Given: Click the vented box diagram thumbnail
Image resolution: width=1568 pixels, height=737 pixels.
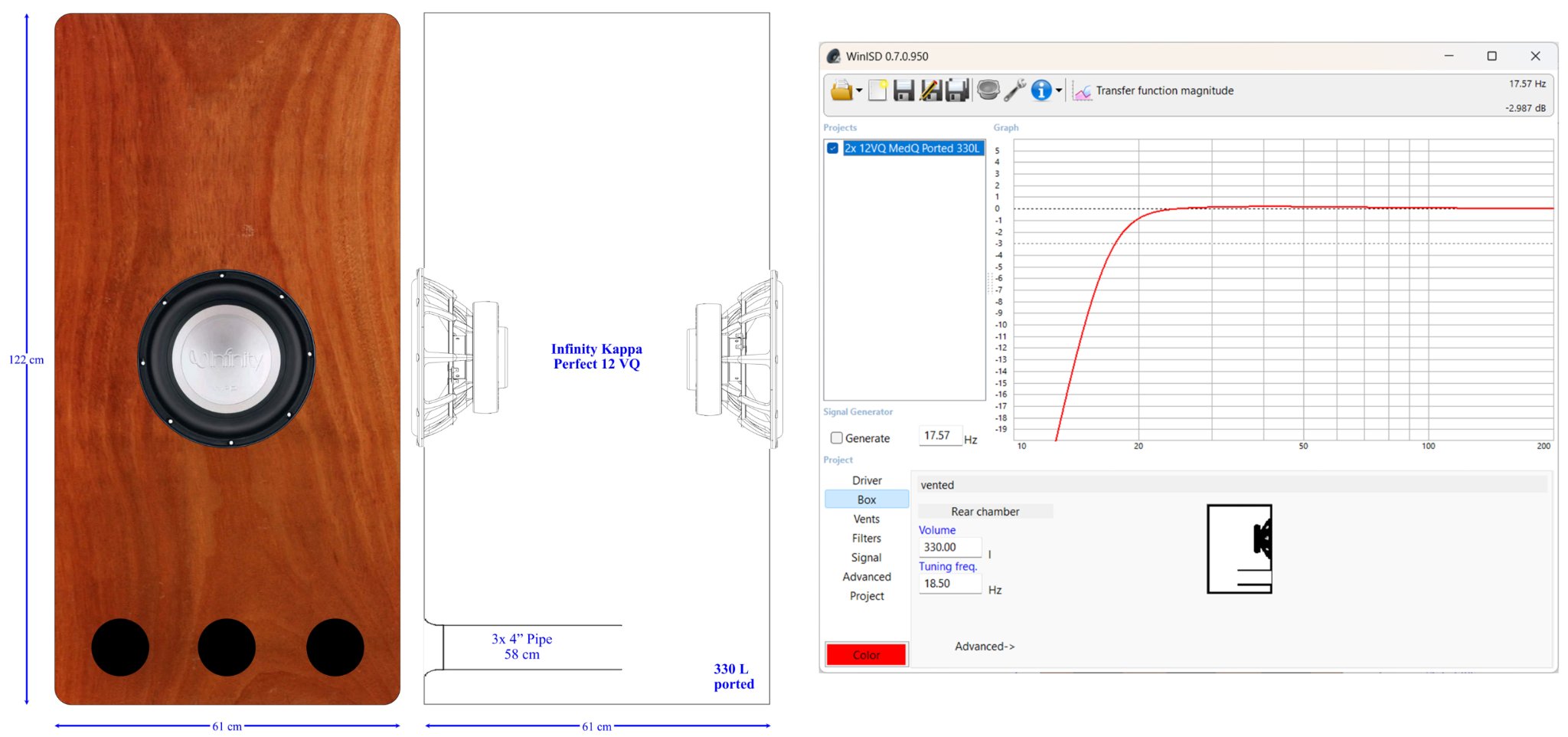Looking at the screenshot, I should click(1239, 549).
